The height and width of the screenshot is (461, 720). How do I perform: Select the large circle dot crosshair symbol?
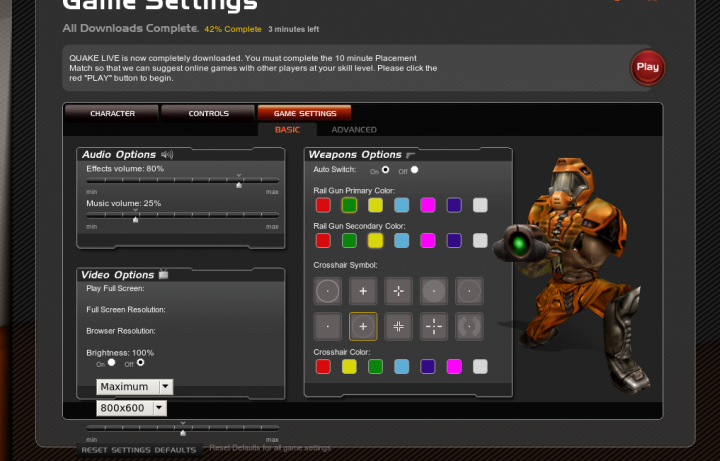[x=327, y=291]
